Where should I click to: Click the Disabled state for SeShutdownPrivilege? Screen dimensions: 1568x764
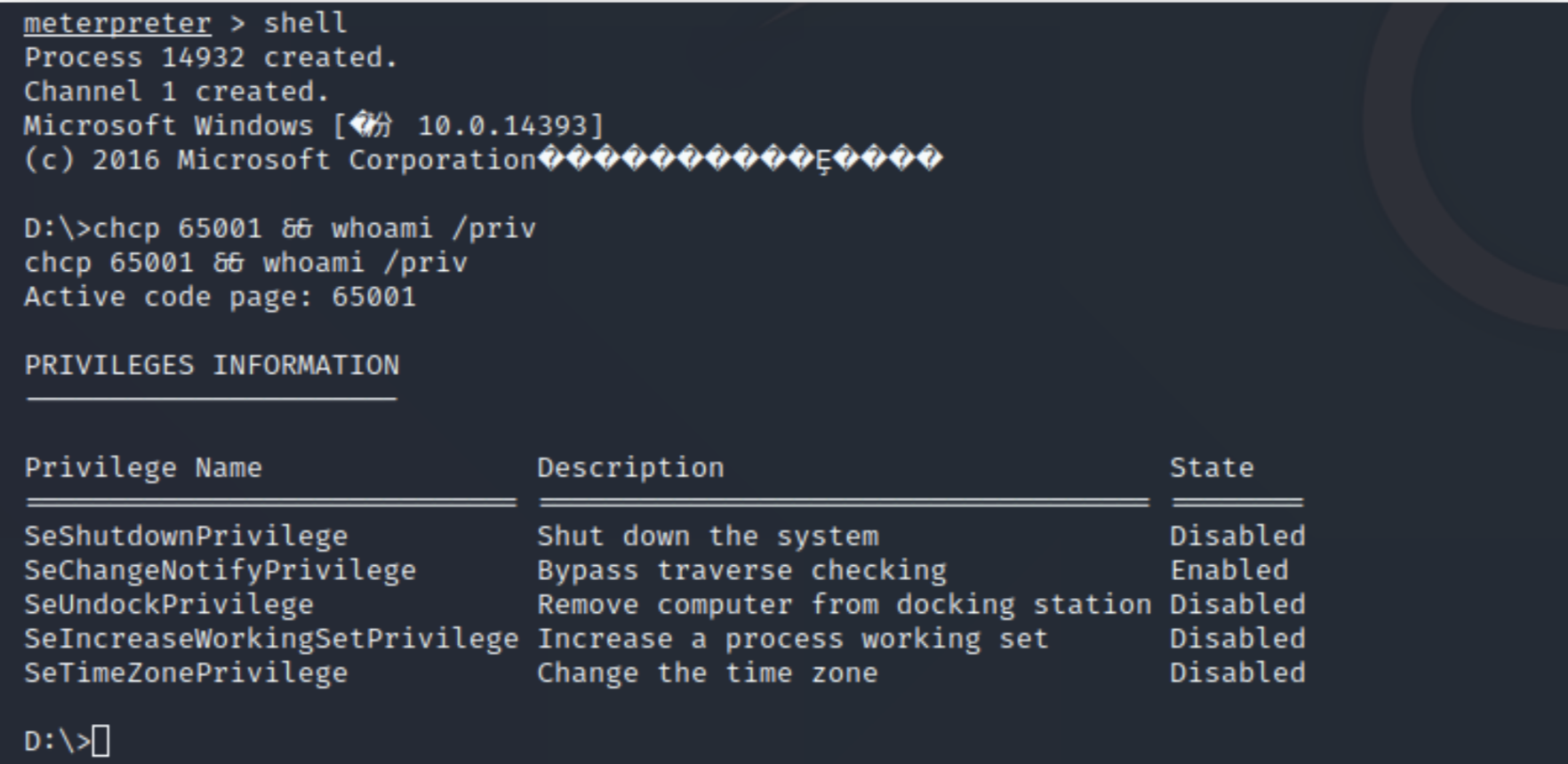pyautogui.click(x=1237, y=537)
